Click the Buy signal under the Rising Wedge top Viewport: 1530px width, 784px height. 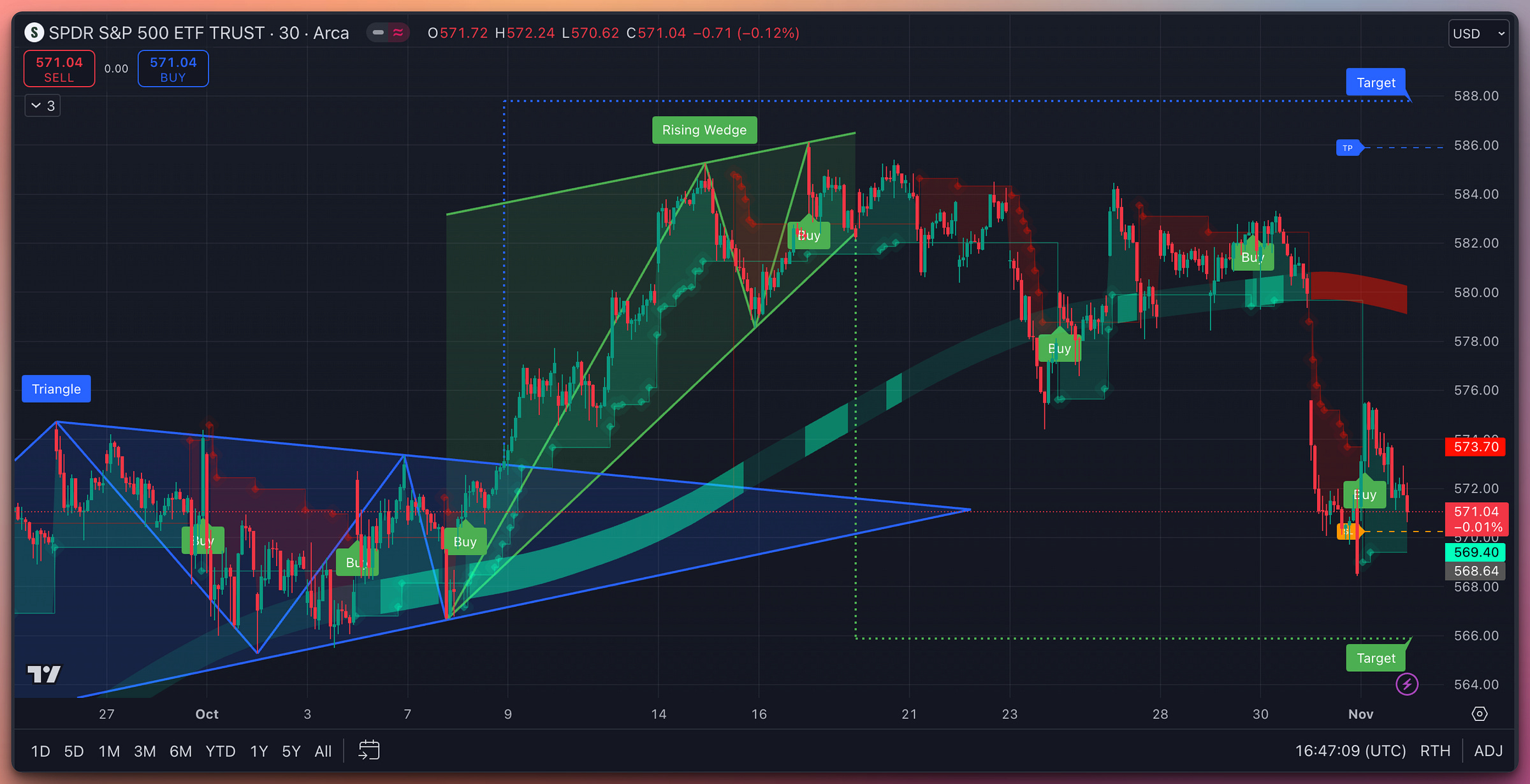(x=808, y=235)
